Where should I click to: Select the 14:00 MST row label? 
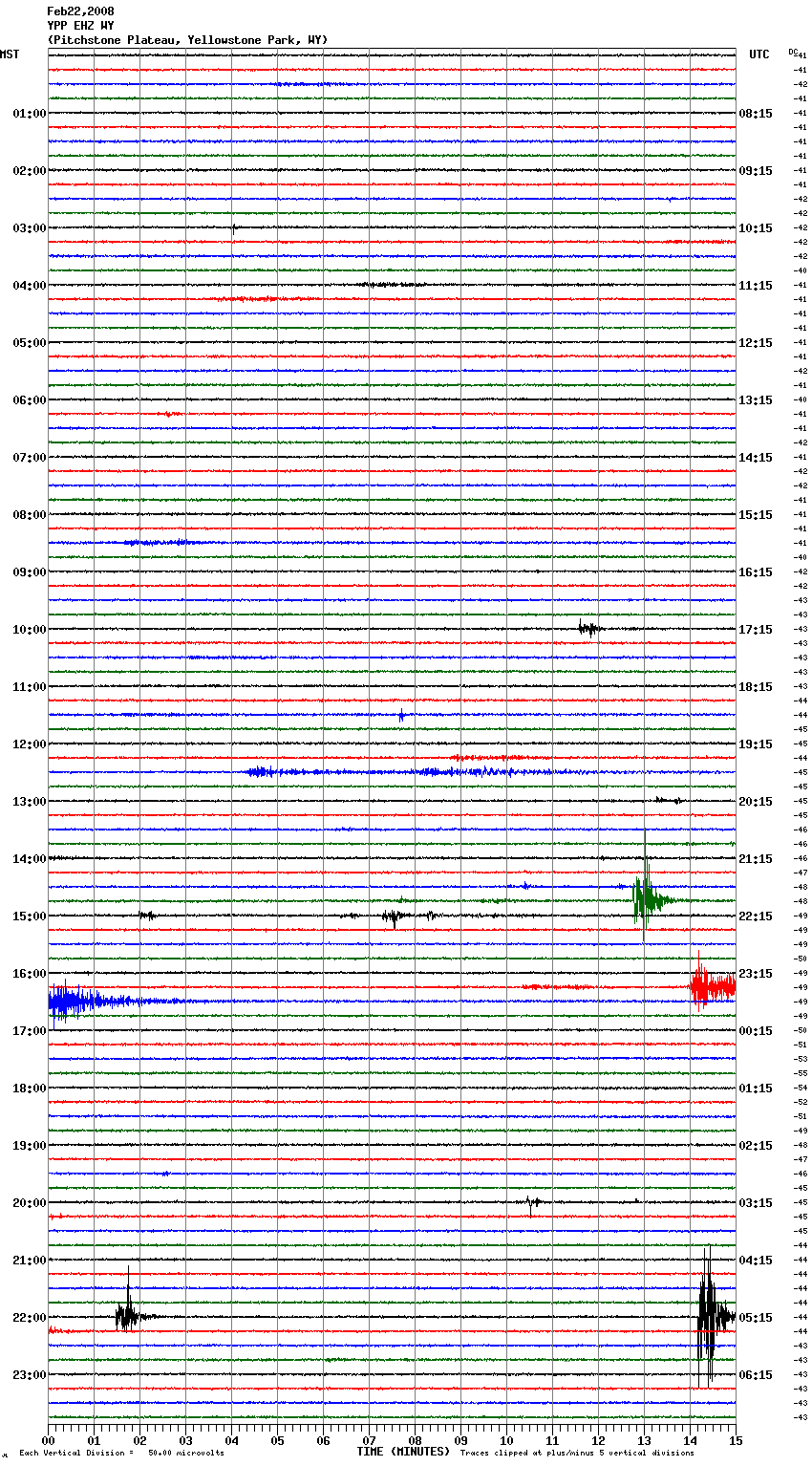coord(29,859)
